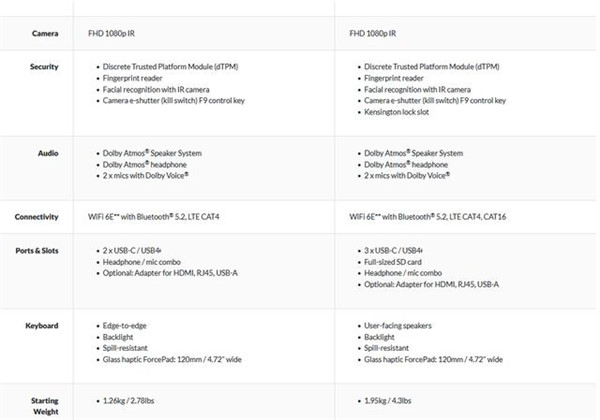
Task: Select the Connectivity row heading
Action: tap(36, 216)
